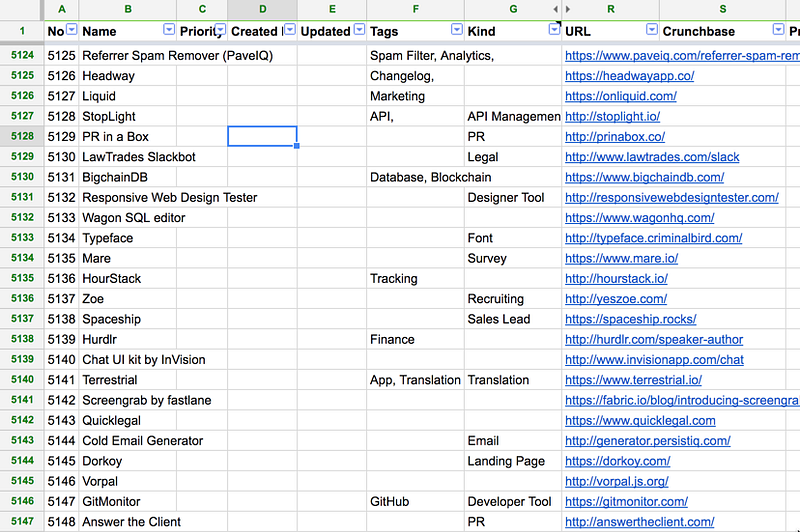Image resolution: width=800 pixels, height=532 pixels.
Task: Open the prinabox.co link
Action: click(615, 137)
